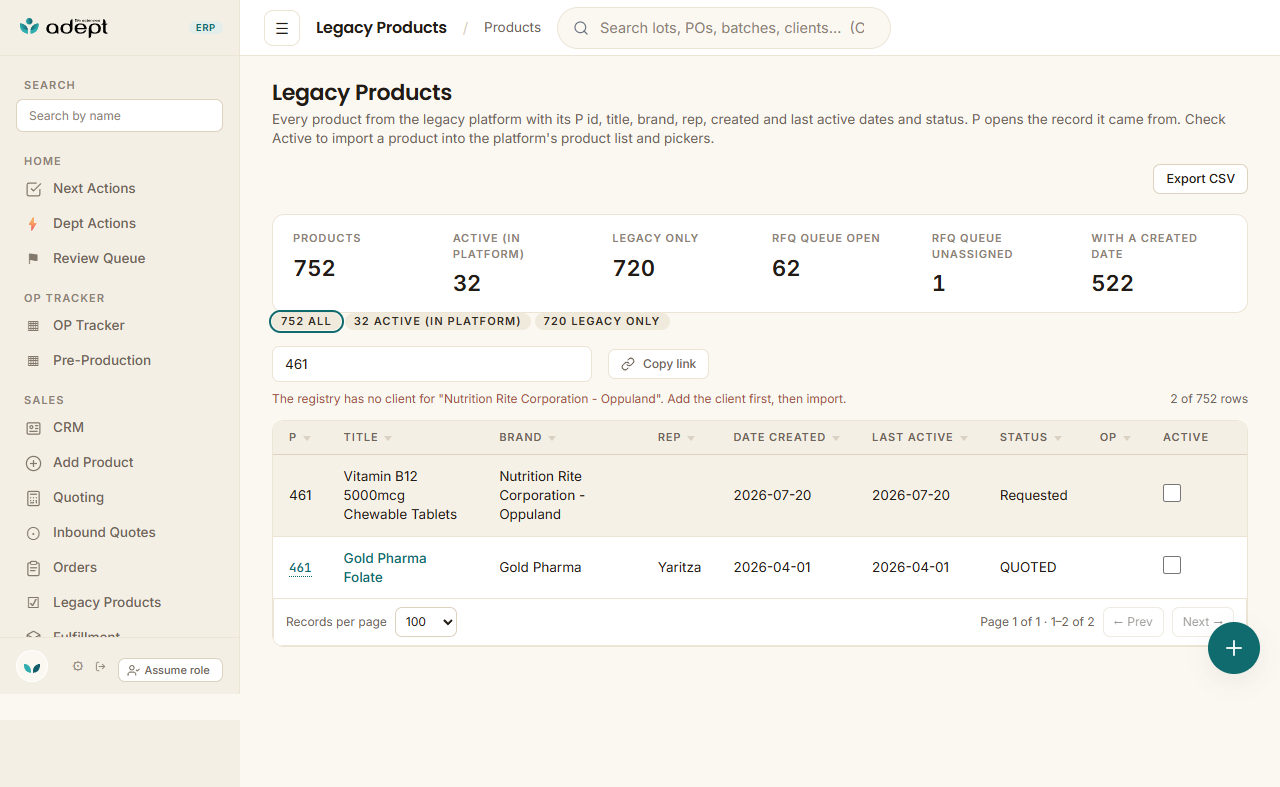Click the sign-out arrow icon

[x=100, y=666]
